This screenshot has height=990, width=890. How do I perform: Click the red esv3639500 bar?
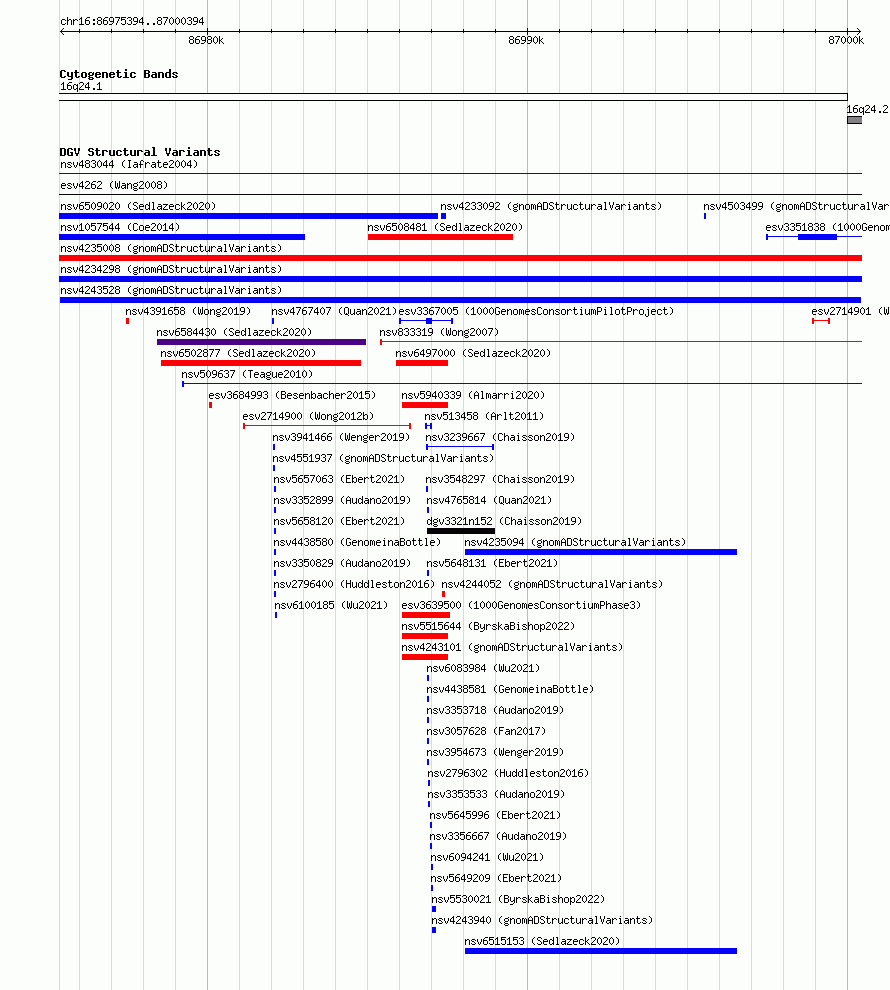pos(426,615)
